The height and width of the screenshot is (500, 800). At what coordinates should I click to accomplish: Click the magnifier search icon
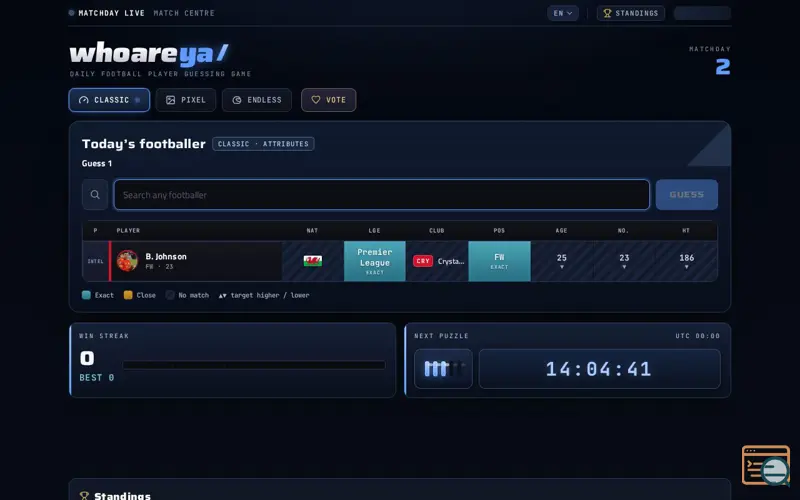click(95, 195)
